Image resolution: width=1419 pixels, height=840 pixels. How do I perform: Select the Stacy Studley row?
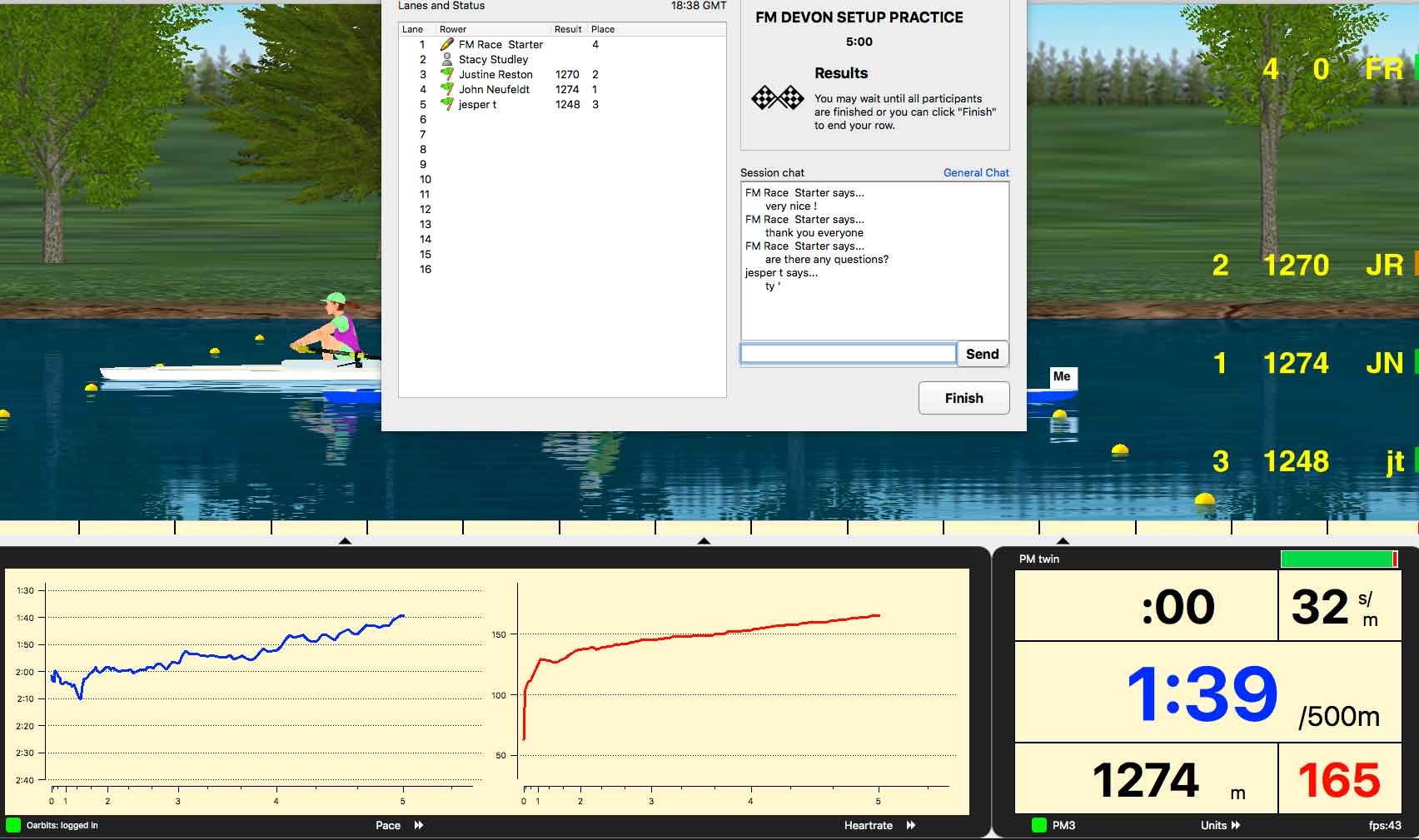pyautogui.click(x=562, y=59)
